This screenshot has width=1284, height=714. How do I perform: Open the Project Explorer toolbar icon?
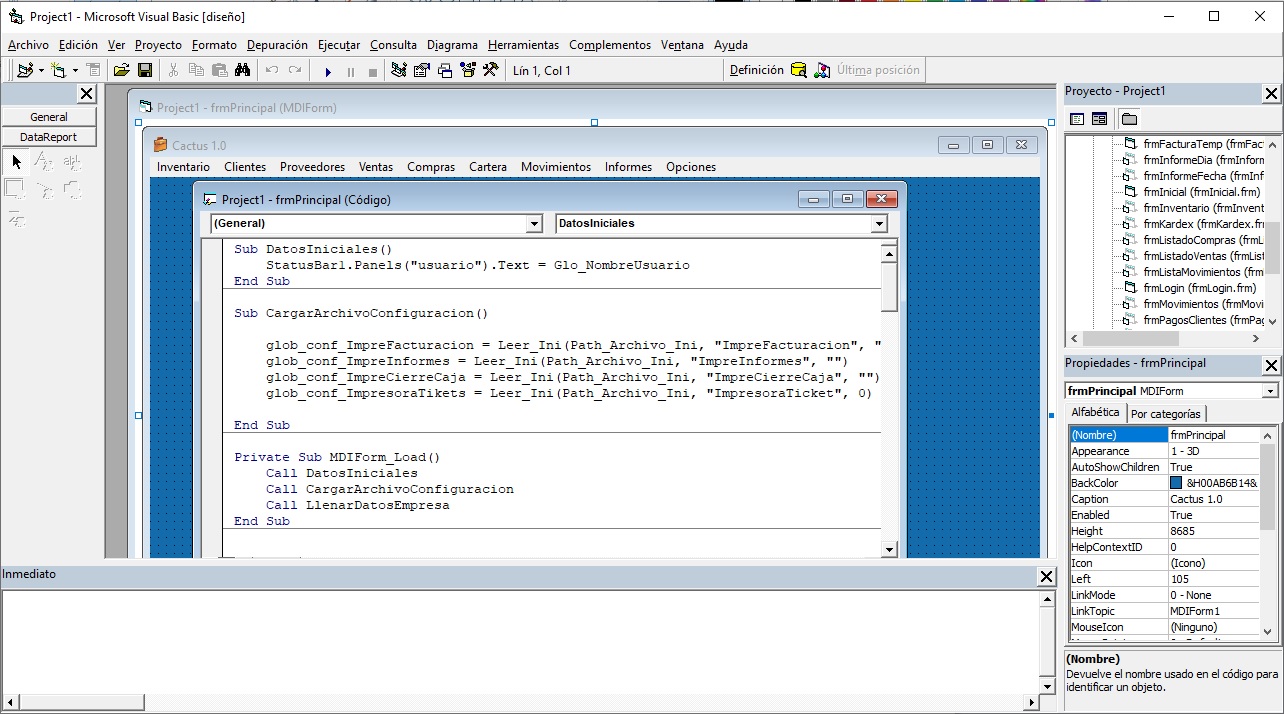(x=399, y=70)
